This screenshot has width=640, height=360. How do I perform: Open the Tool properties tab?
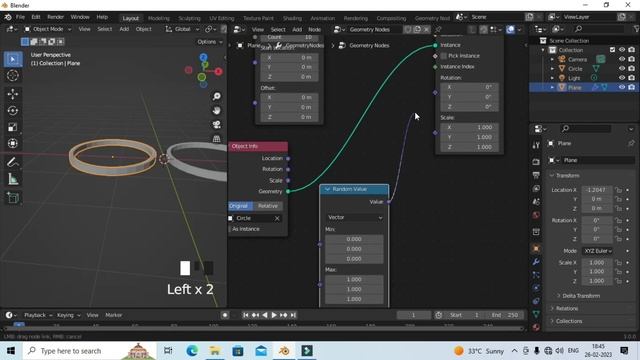click(536, 145)
